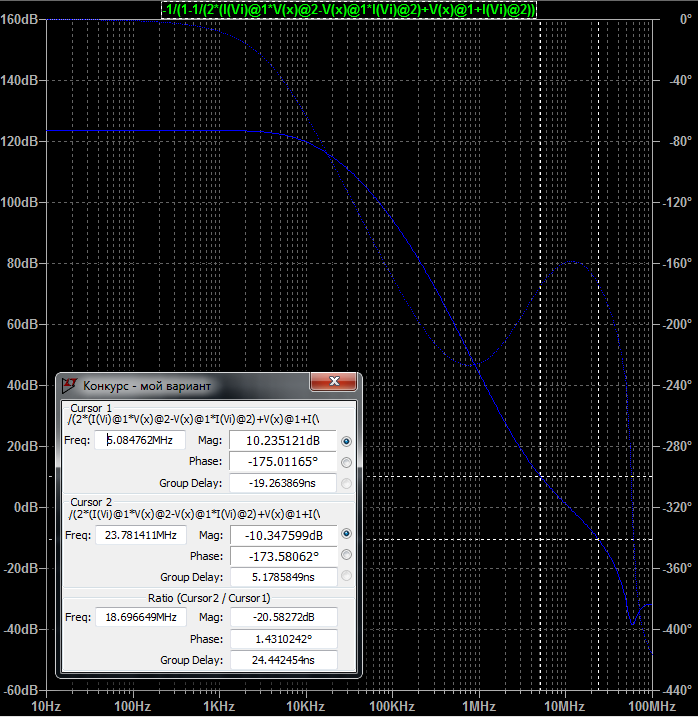This screenshot has height=717, width=698.
Task: Click the 0dB left axis label
Action: 27,507
